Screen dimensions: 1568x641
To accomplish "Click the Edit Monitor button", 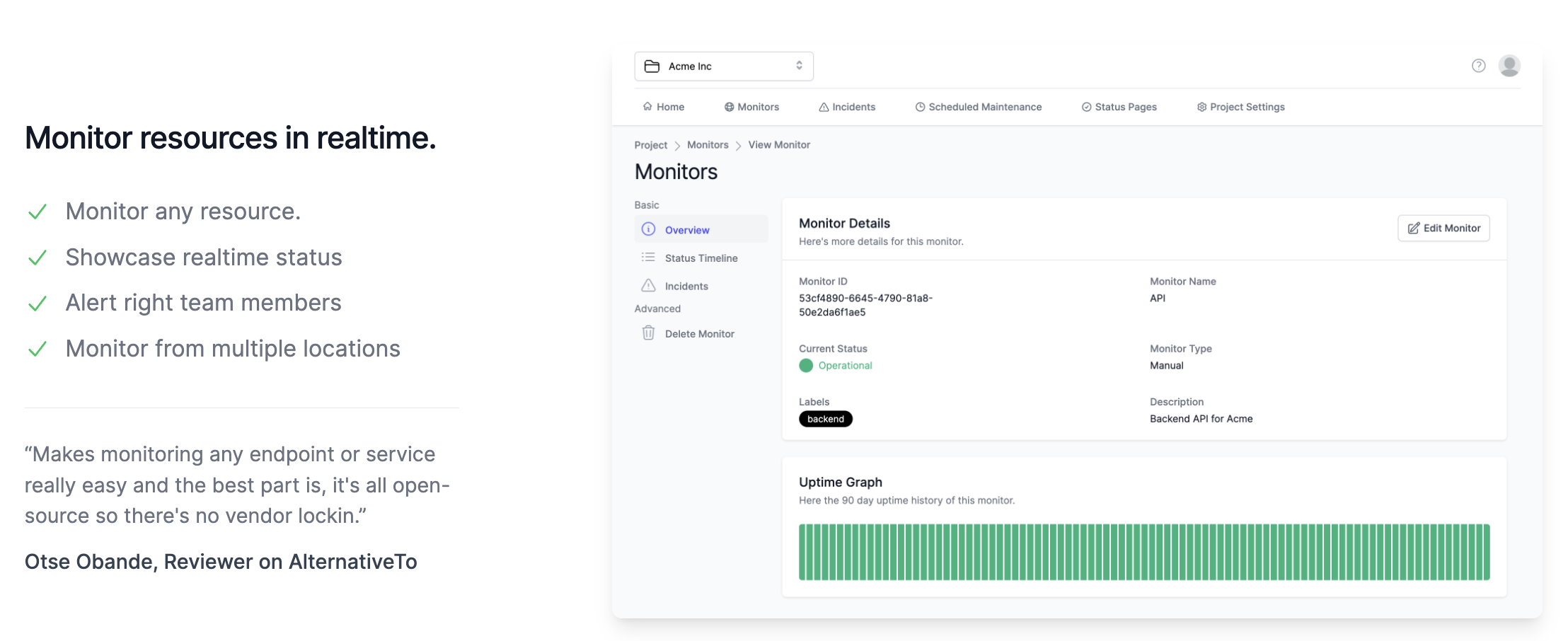I will tap(1443, 228).
